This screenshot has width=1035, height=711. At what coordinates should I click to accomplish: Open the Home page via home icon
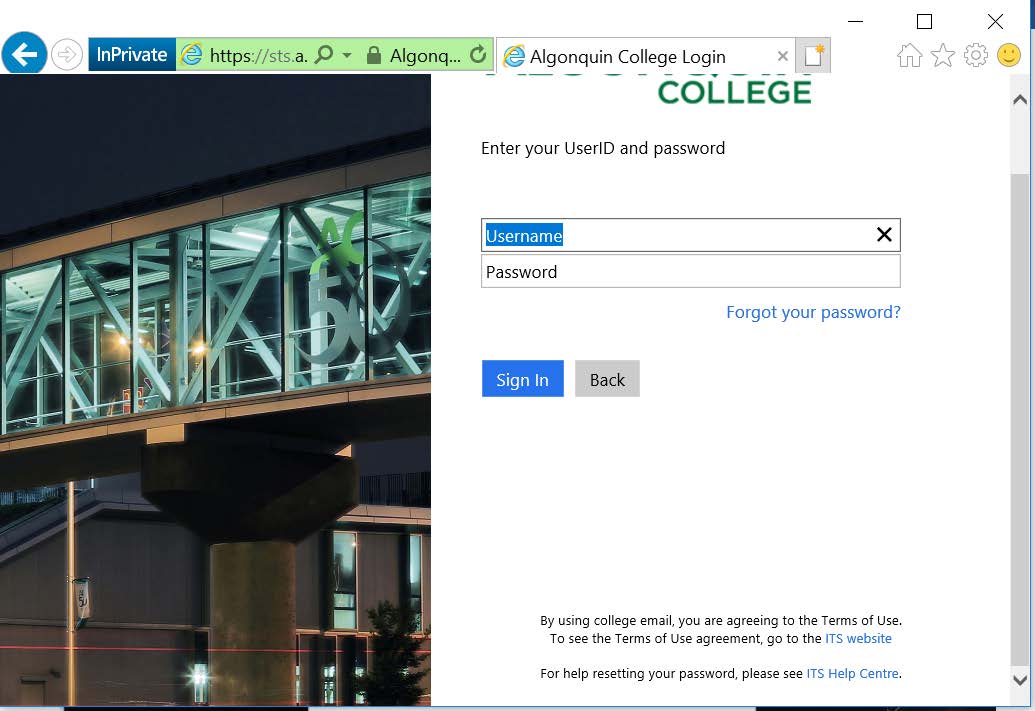point(909,57)
